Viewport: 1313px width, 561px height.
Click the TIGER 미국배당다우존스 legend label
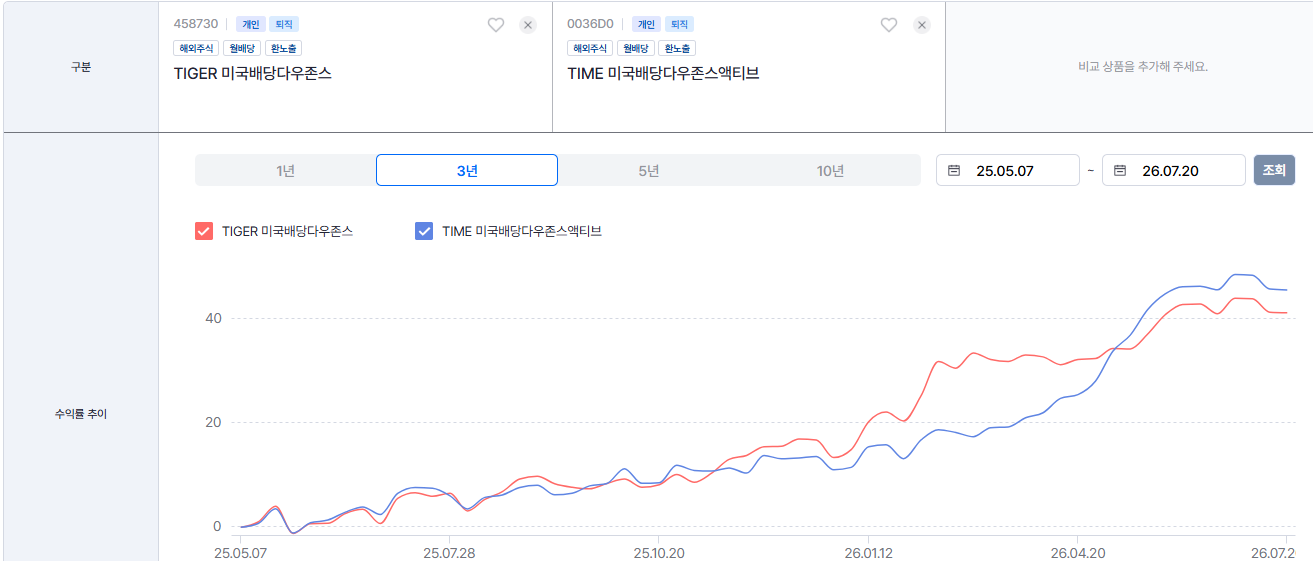click(287, 231)
